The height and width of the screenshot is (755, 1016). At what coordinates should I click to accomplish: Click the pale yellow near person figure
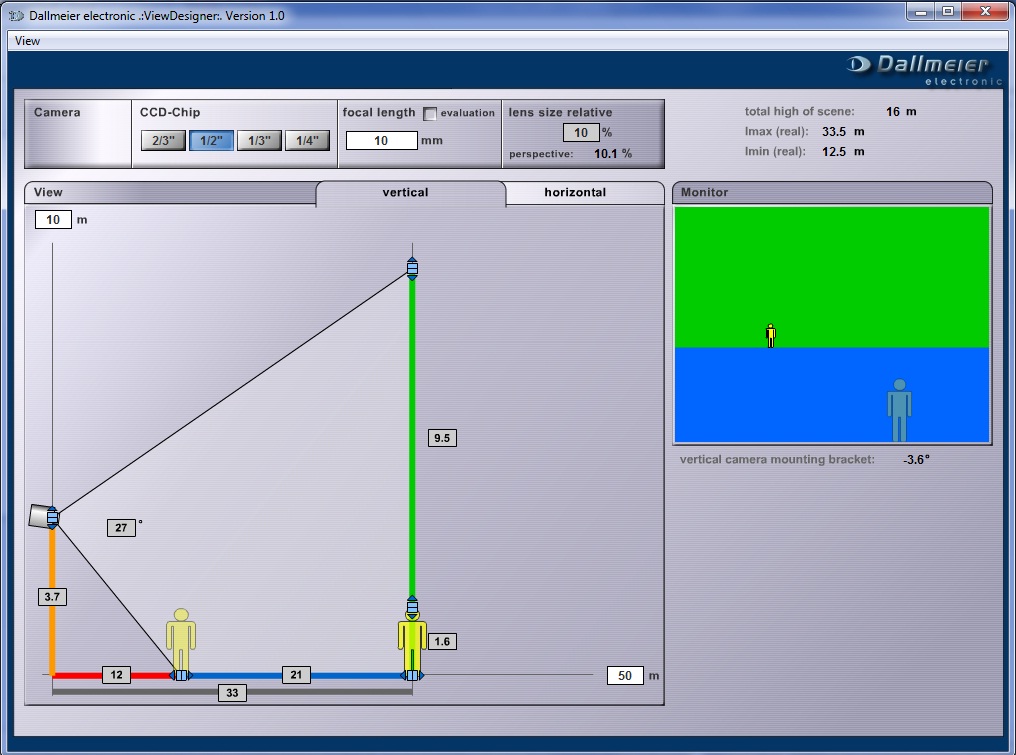pos(181,640)
